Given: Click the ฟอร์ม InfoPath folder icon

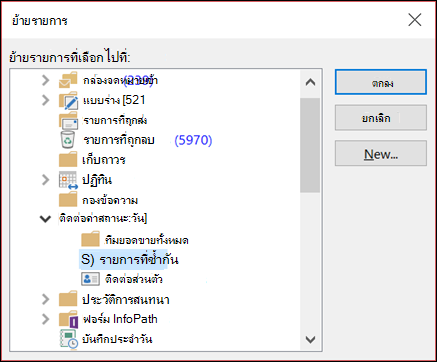Looking at the screenshot, I should tap(68, 320).
